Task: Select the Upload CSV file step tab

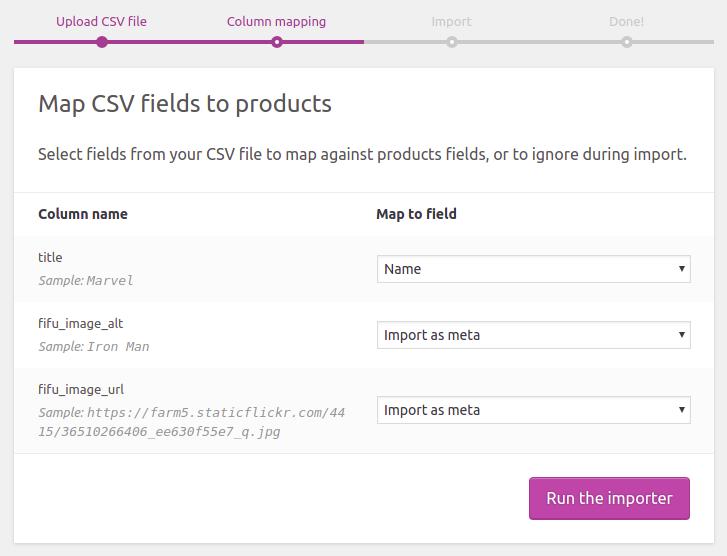Action: click(x=101, y=21)
